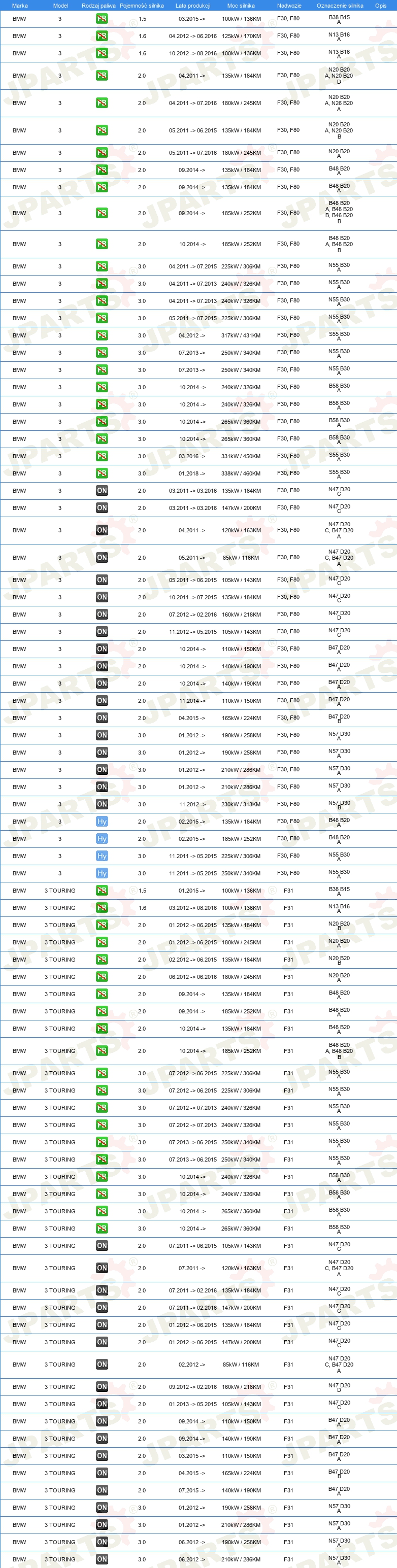Click '3 TOURING' model in the 01.2015 row
The image size is (397, 1568).
60,891
